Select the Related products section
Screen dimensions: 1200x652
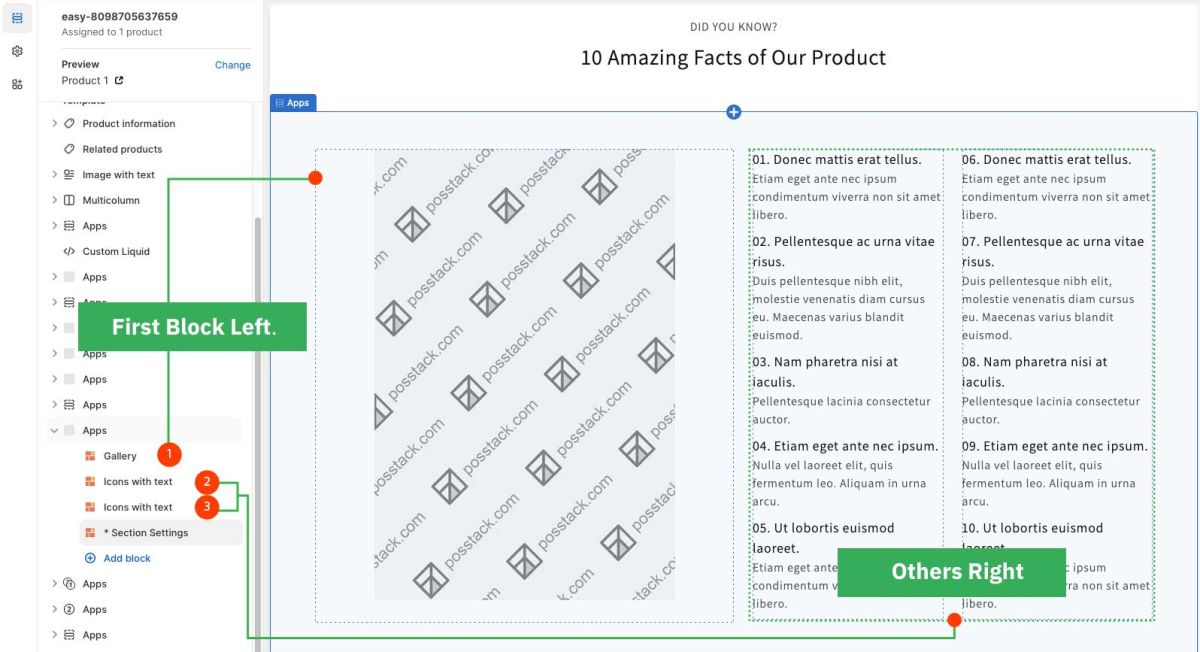[x=118, y=148]
